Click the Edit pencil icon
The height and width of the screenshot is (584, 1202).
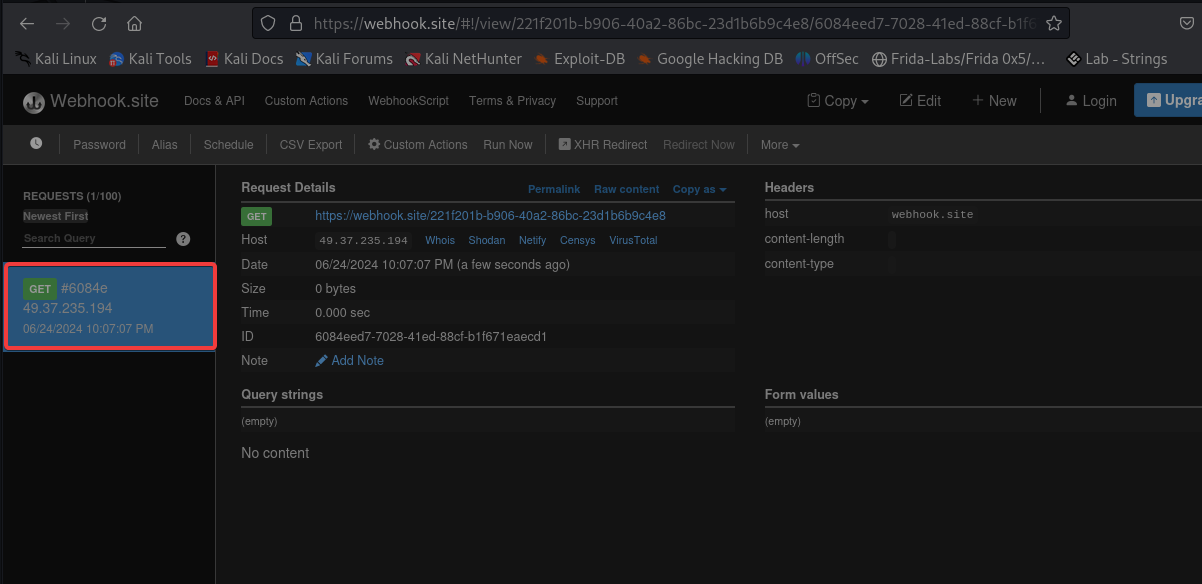click(x=904, y=100)
